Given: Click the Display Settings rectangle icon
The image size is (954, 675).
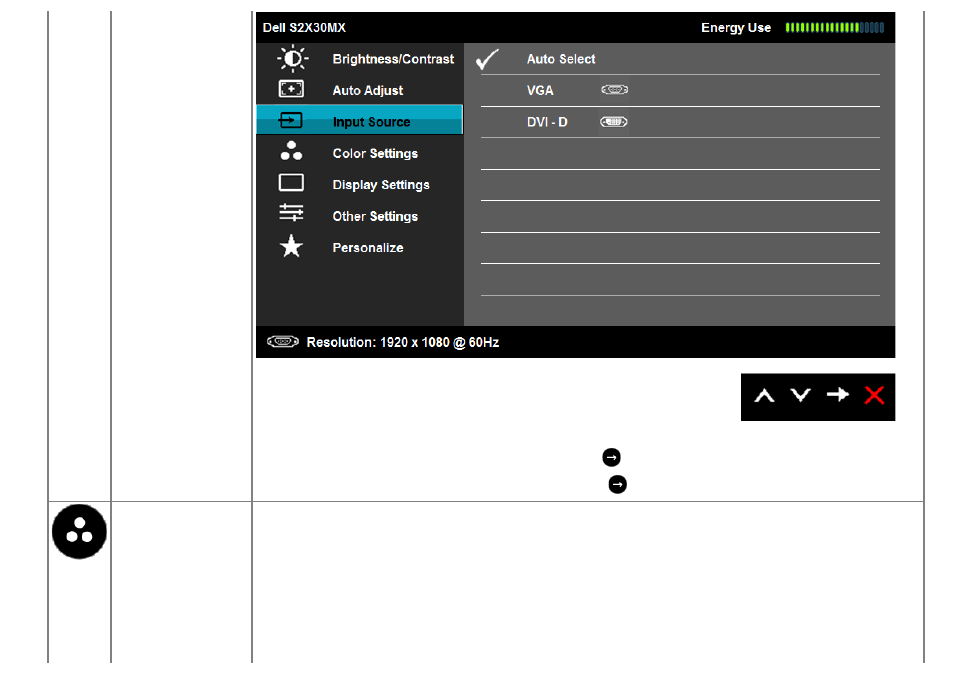Looking at the screenshot, I should (291, 183).
